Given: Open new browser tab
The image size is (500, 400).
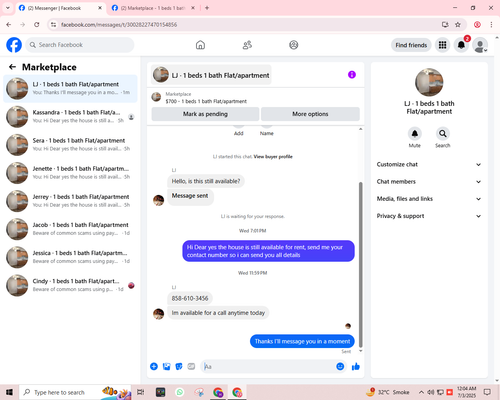Looking at the screenshot, I should pyautogui.click(x=207, y=8).
